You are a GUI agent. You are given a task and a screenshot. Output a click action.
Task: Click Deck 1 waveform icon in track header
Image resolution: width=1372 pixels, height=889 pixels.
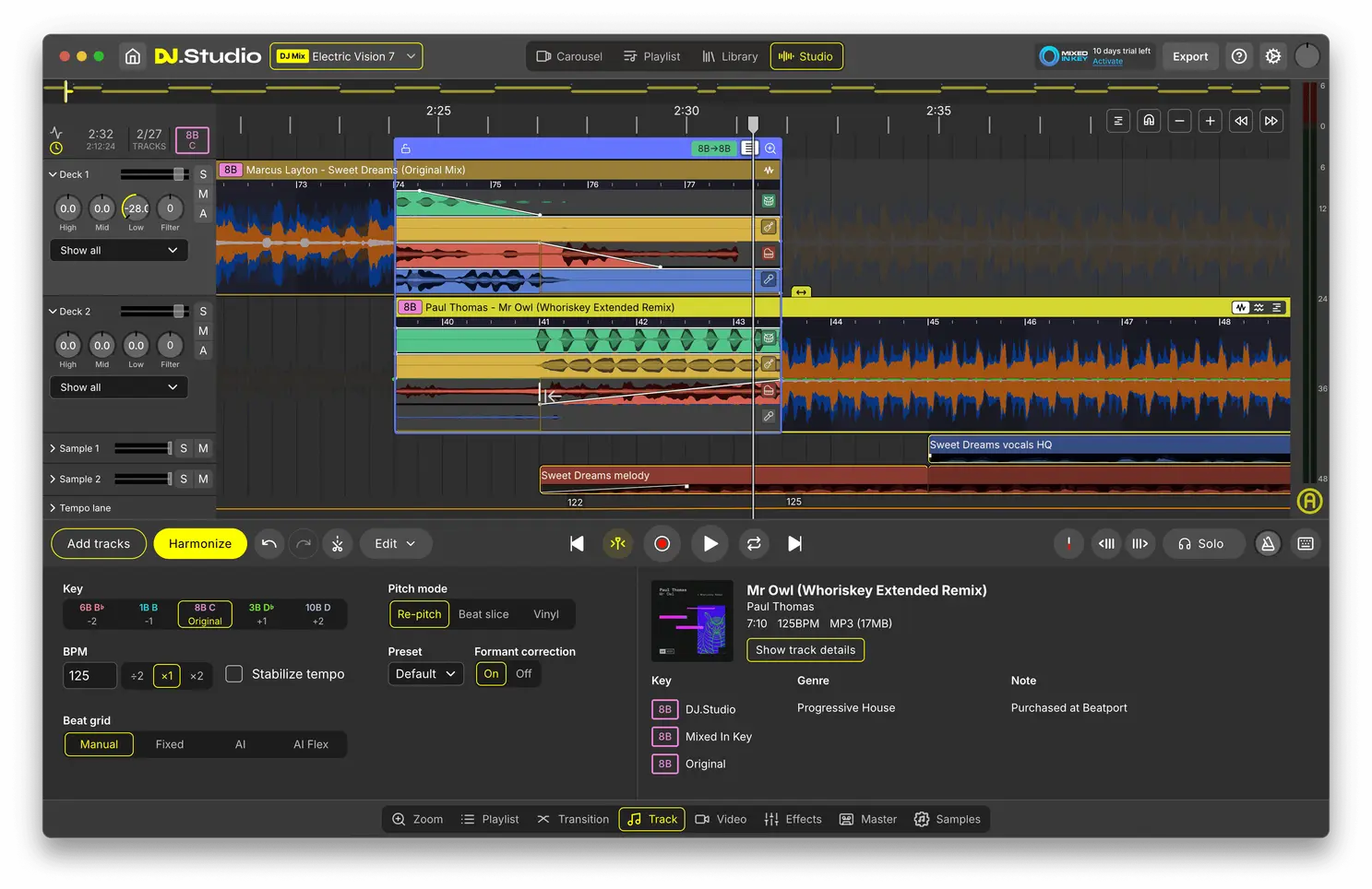click(x=769, y=171)
